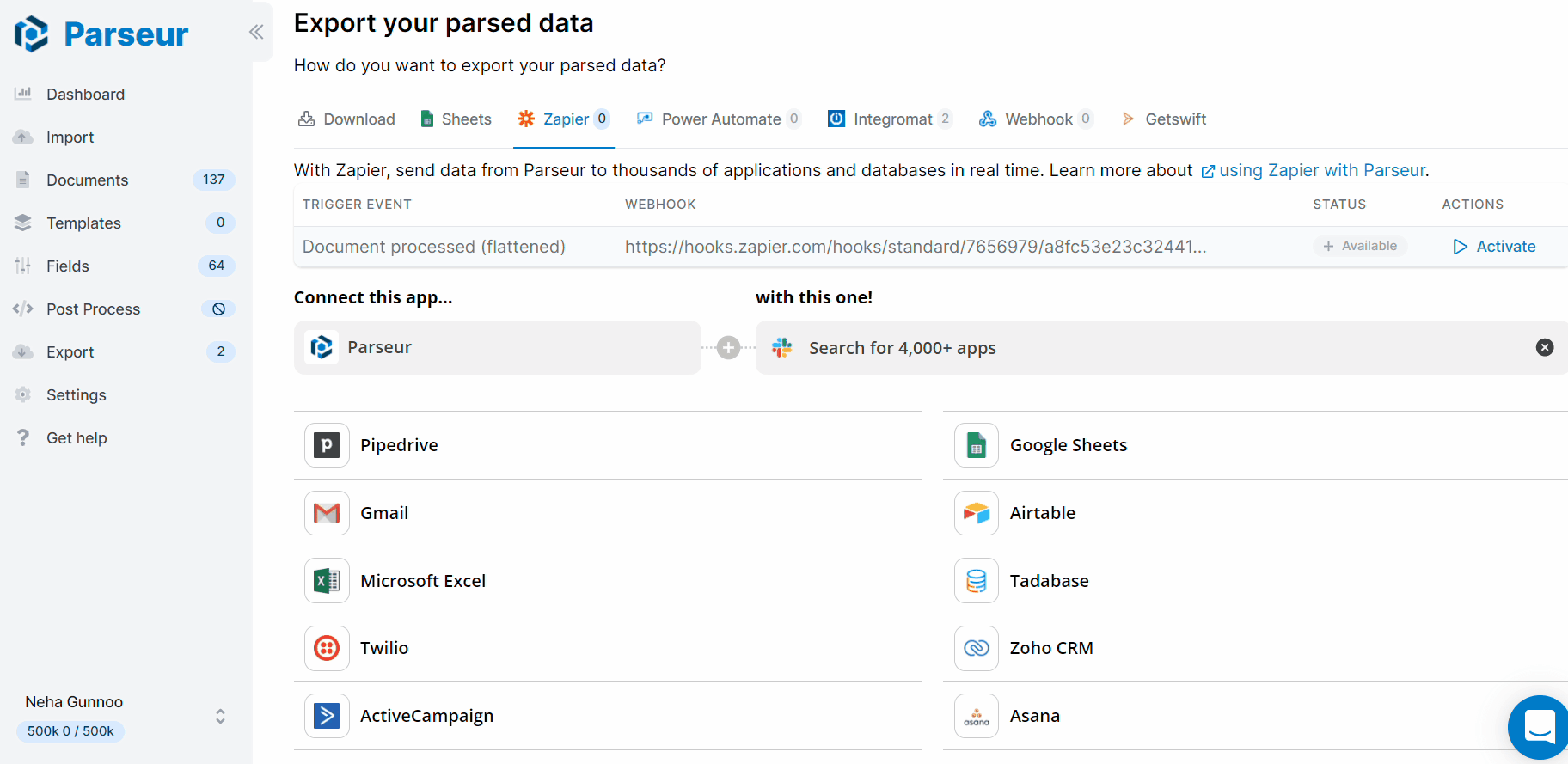This screenshot has height=764, width=1568.
Task: Click the ActiveCampaign icon
Action: 327,716
